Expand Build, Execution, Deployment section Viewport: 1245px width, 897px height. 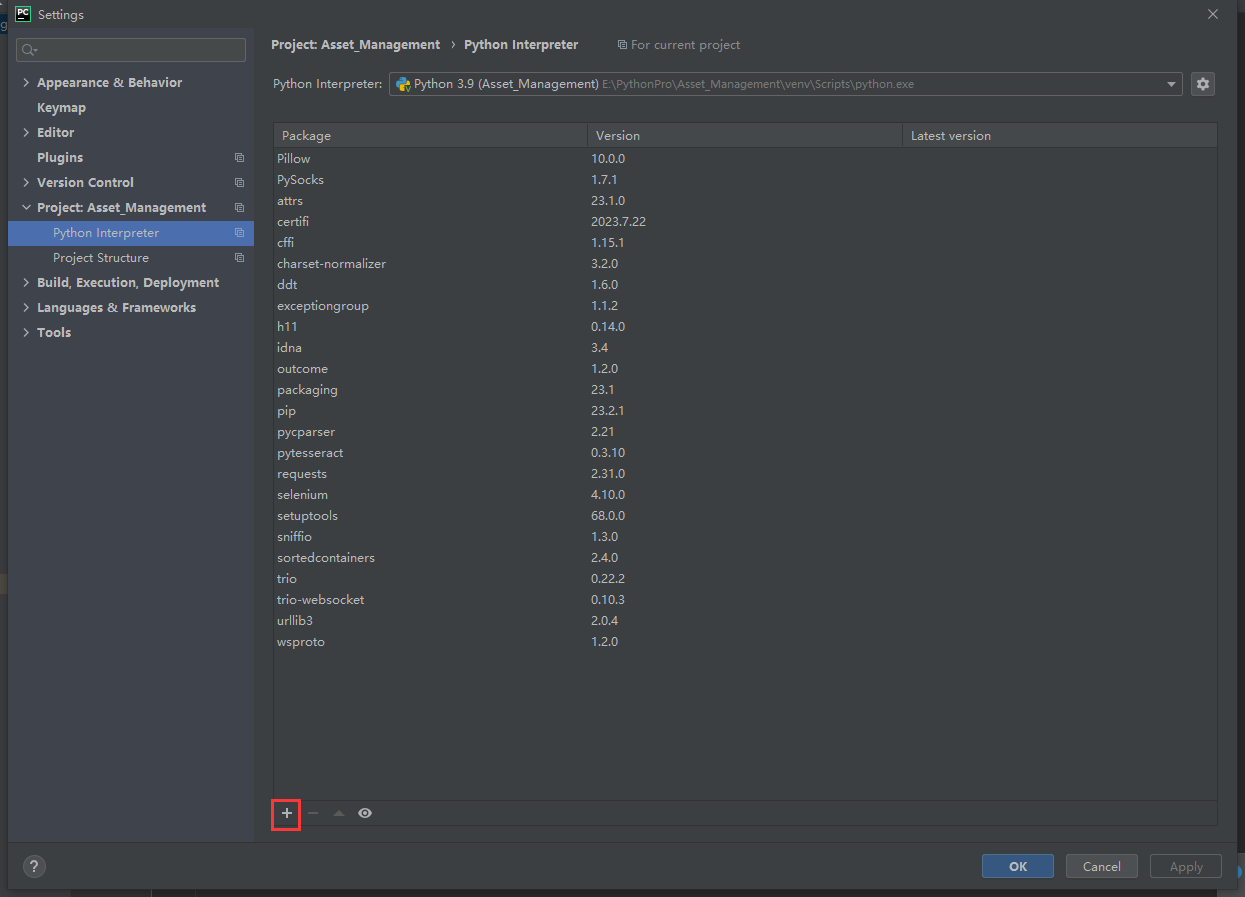[x=26, y=283]
